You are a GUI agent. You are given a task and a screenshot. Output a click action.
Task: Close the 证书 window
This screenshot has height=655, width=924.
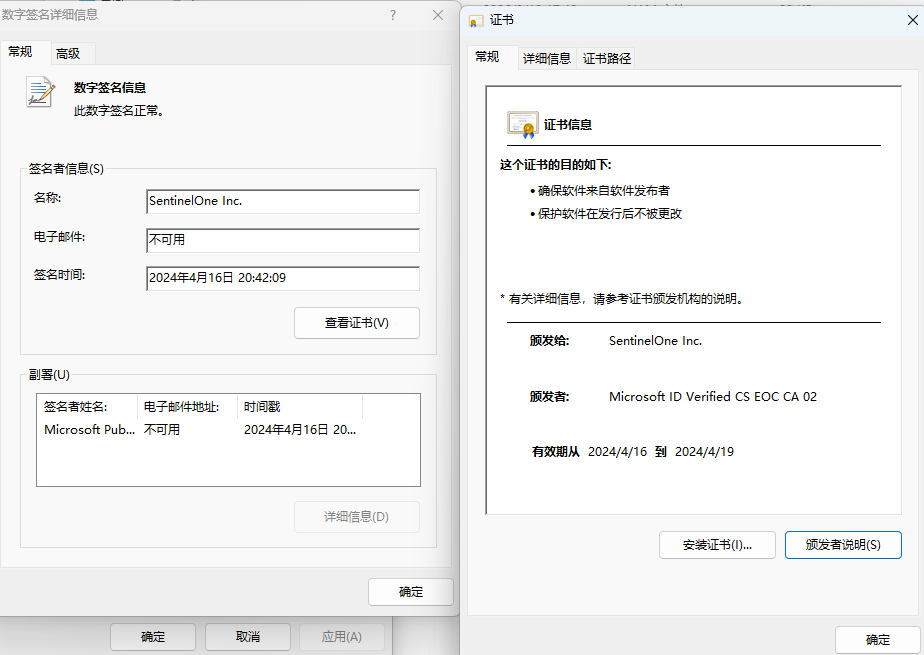pos(912,20)
